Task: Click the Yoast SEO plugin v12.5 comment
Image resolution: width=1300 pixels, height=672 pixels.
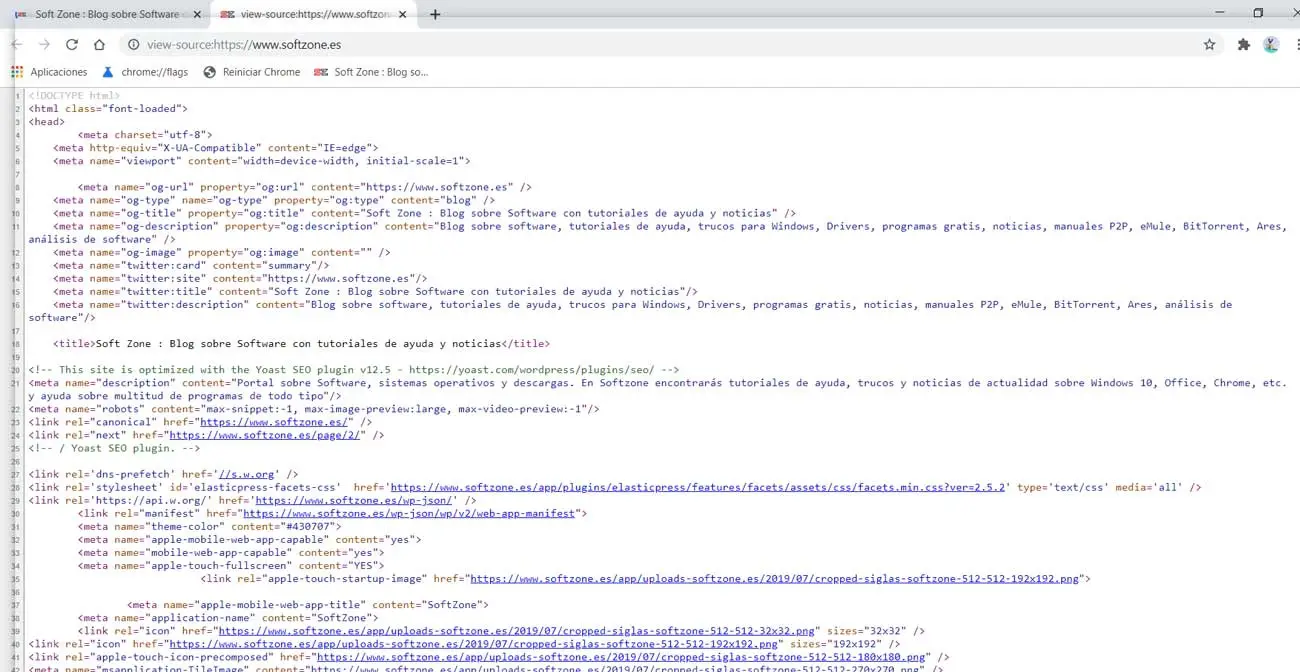Action: [354, 370]
